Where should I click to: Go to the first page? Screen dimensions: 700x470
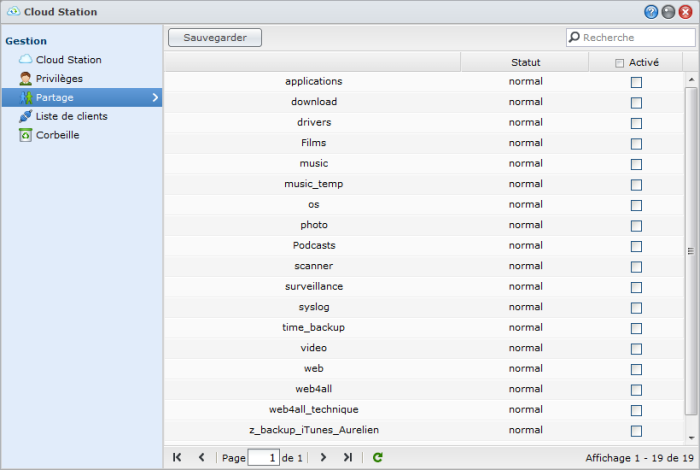pos(177,457)
